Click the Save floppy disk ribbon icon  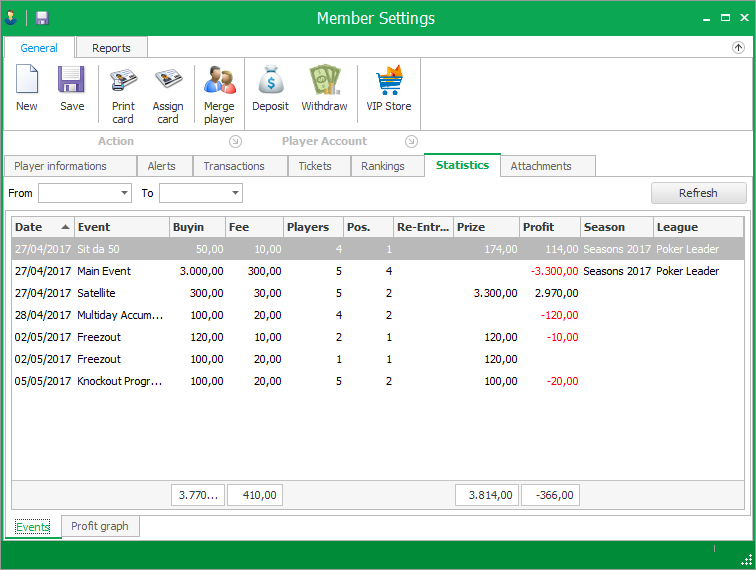coord(71,79)
